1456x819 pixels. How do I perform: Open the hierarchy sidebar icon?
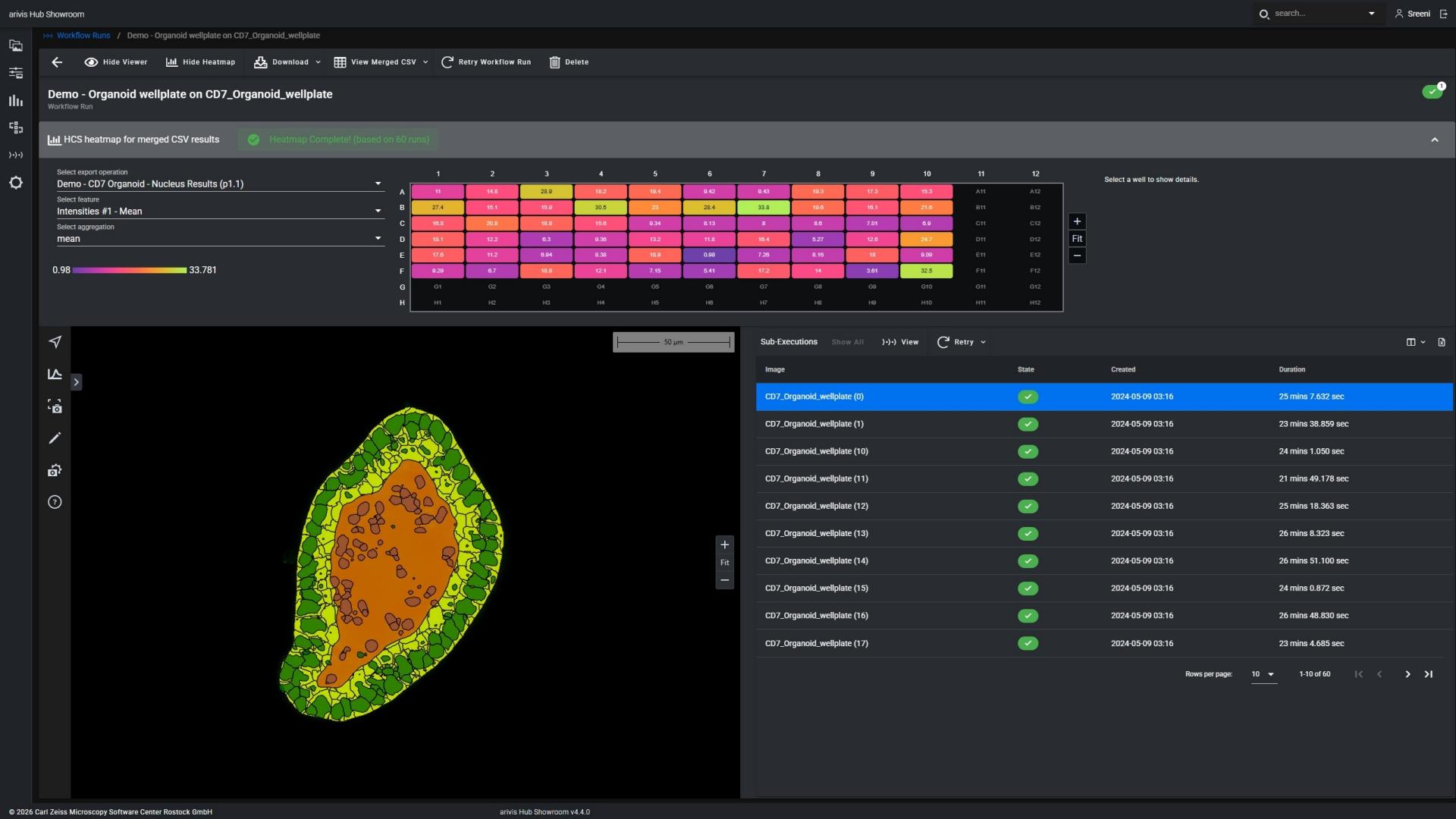16,127
